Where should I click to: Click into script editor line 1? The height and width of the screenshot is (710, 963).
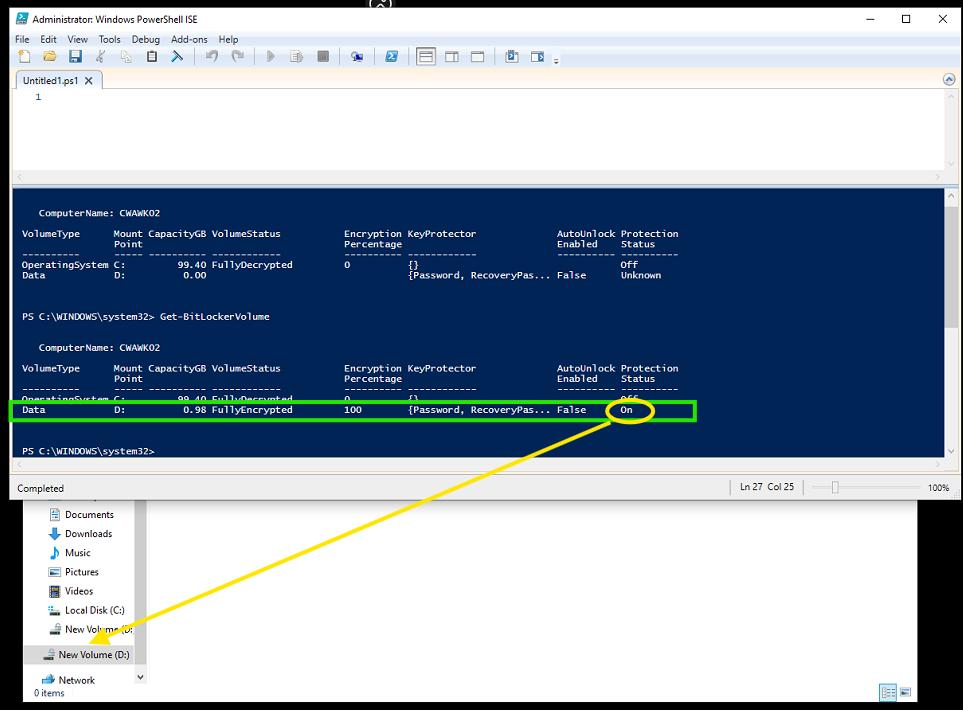[491, 97]
